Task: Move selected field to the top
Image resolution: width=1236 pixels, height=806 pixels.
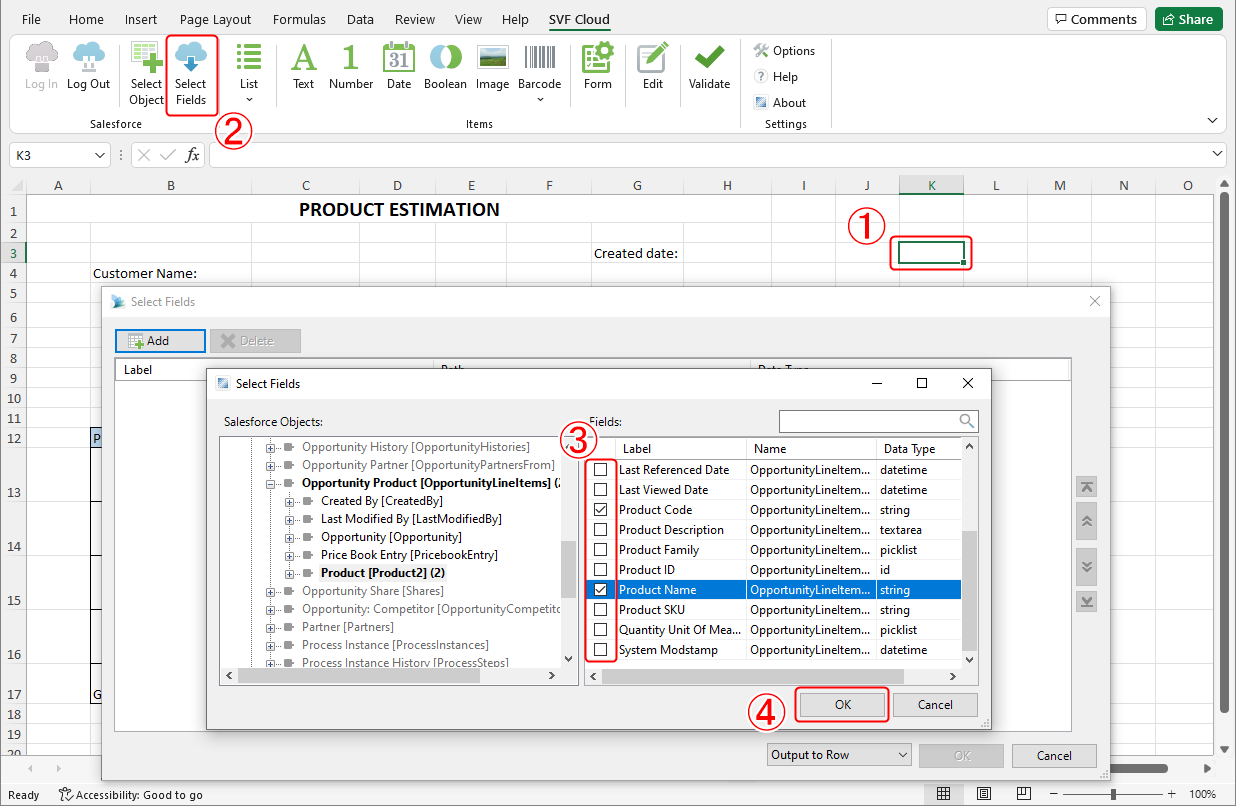Action: point(1086,487)
